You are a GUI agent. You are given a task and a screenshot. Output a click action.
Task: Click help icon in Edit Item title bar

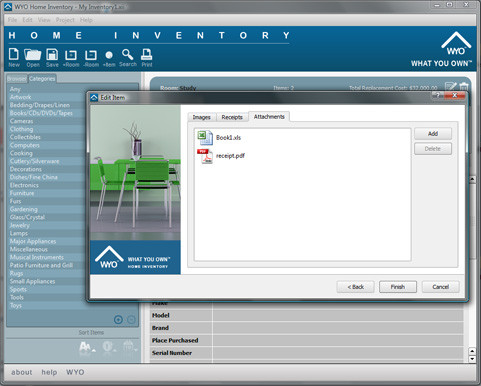tap(438, 95)
